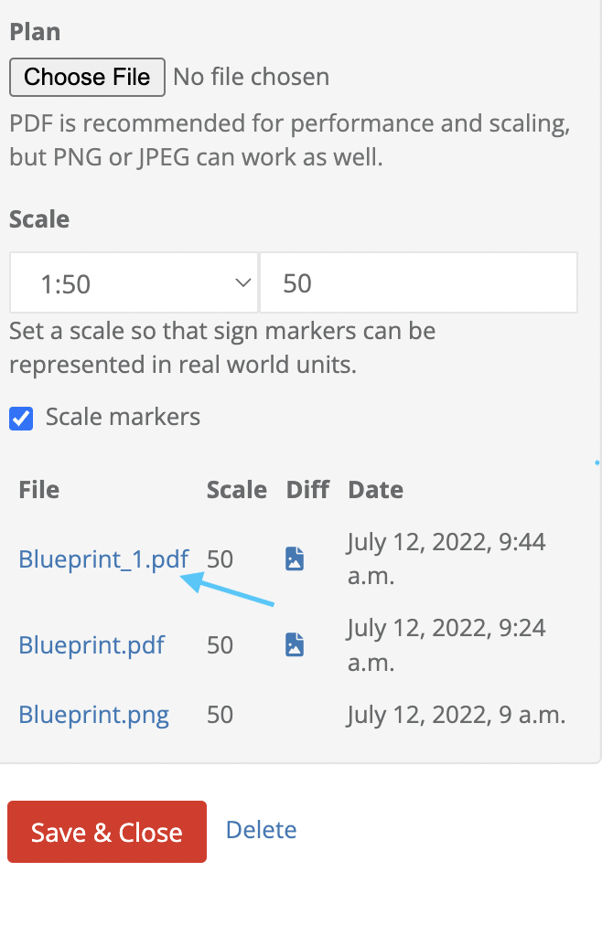Expand the scale selection combo box
613x925 pixels.
133,282
